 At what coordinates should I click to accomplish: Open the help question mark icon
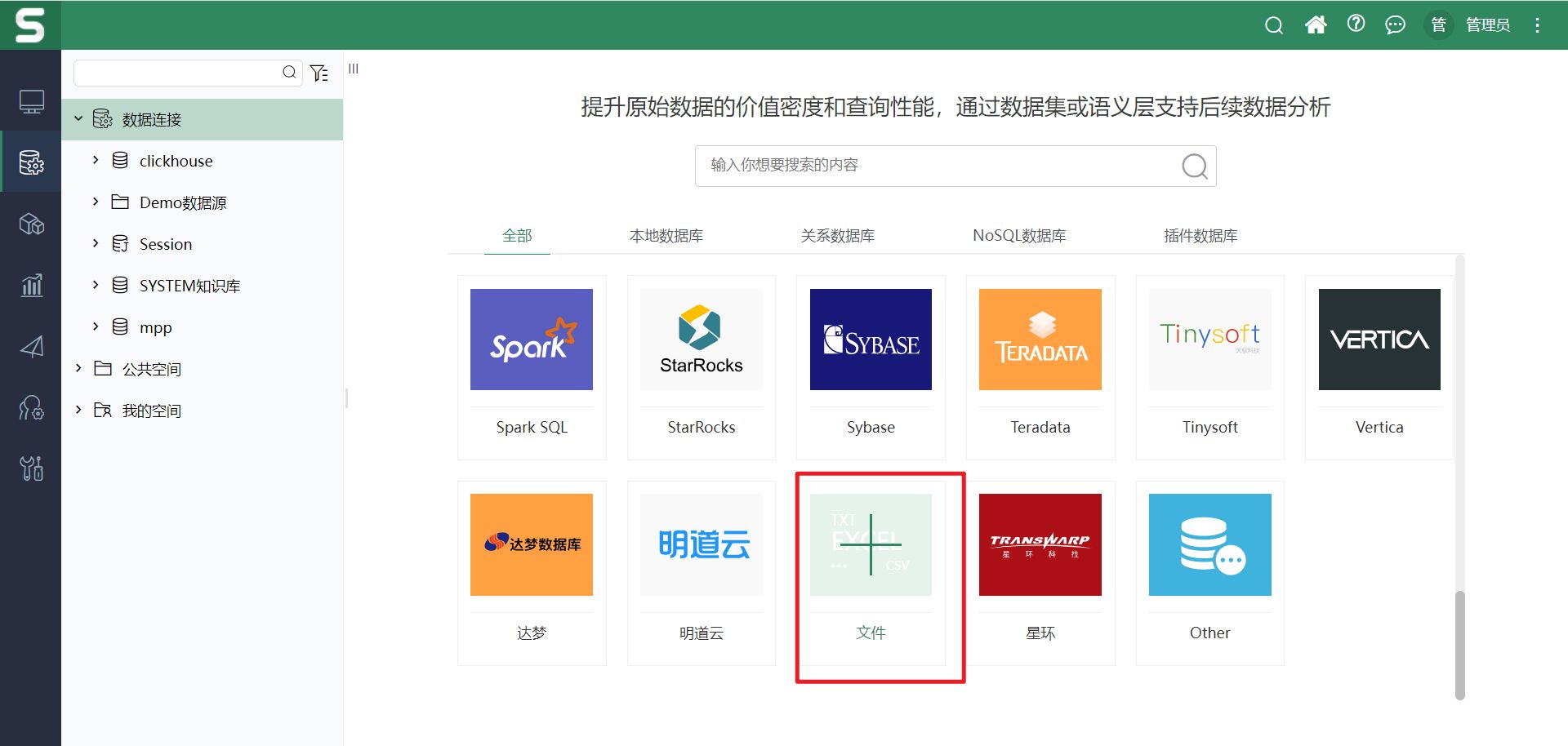pyautogui.click(x=1356, y=24)
